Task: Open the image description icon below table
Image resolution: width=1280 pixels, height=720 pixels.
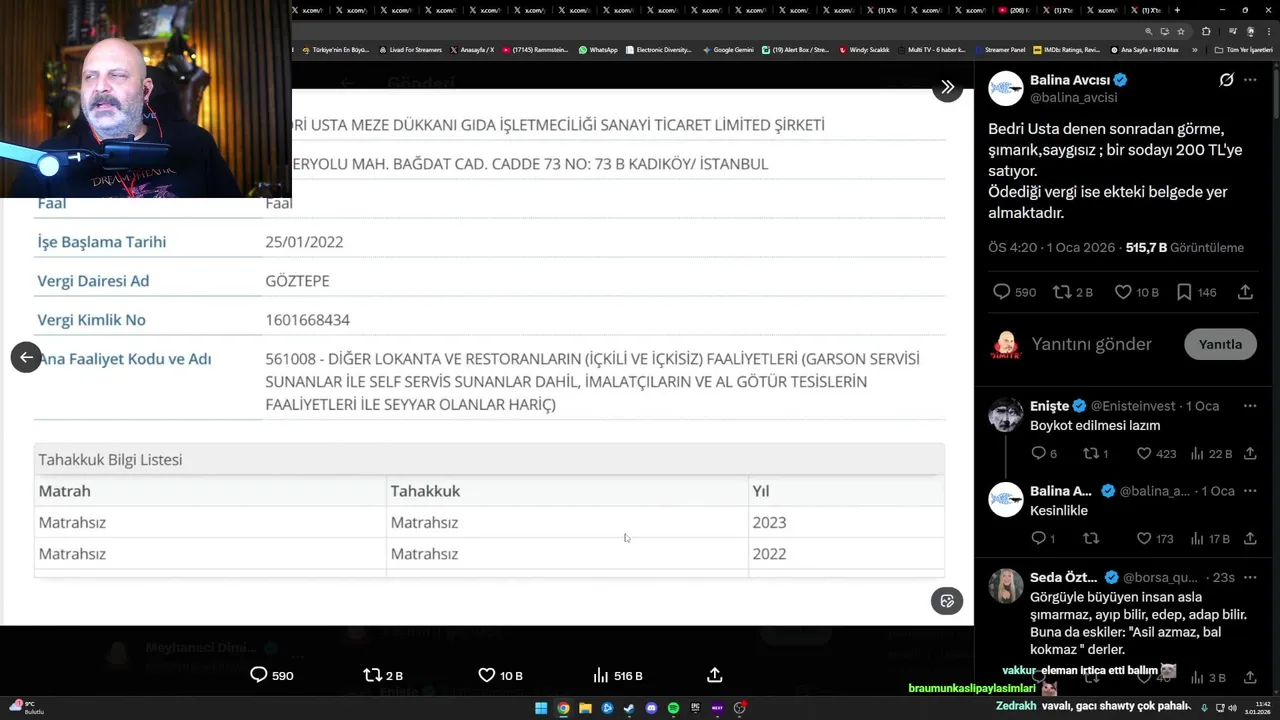Action: pyautogui.click(x=947, y=601)
